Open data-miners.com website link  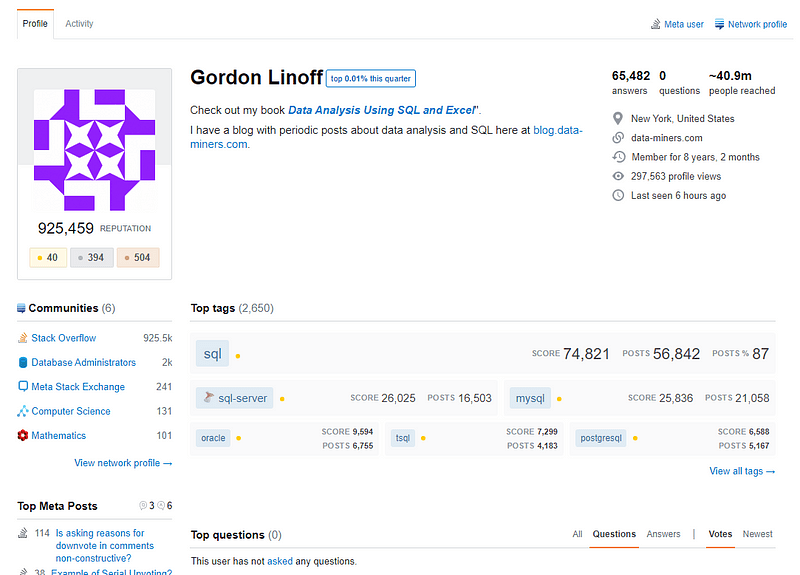point(666,138)
